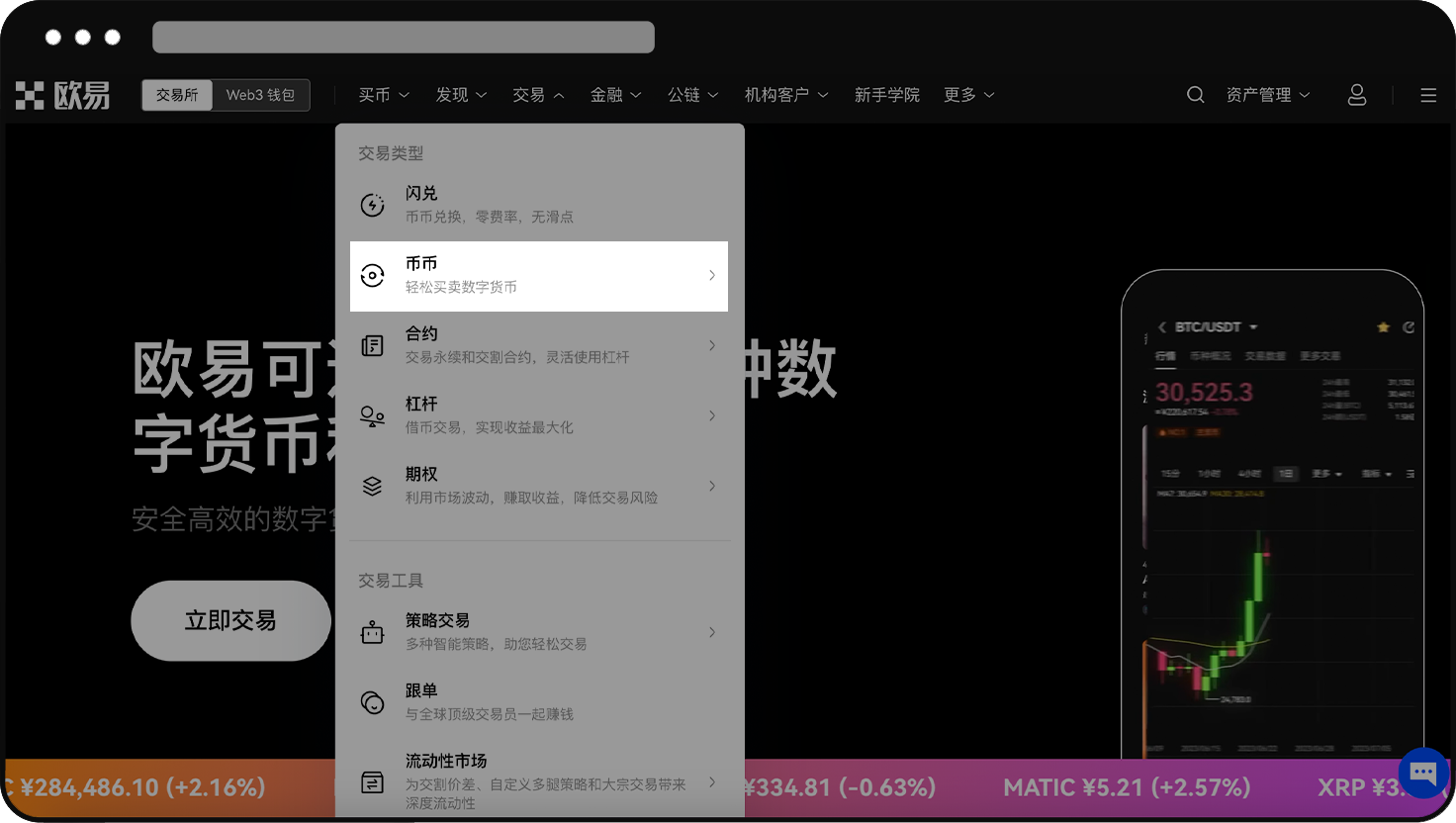This screenshot has height=823, width=1456.
Task: Click the MATIC ¥5.21 ticker
Action: [x=1127, y=788]
